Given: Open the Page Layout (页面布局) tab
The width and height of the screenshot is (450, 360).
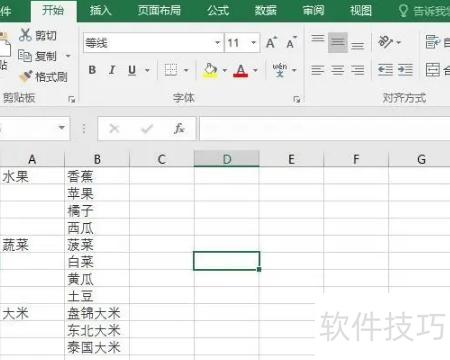Looking at the screenshot, I should coord(159,11).
